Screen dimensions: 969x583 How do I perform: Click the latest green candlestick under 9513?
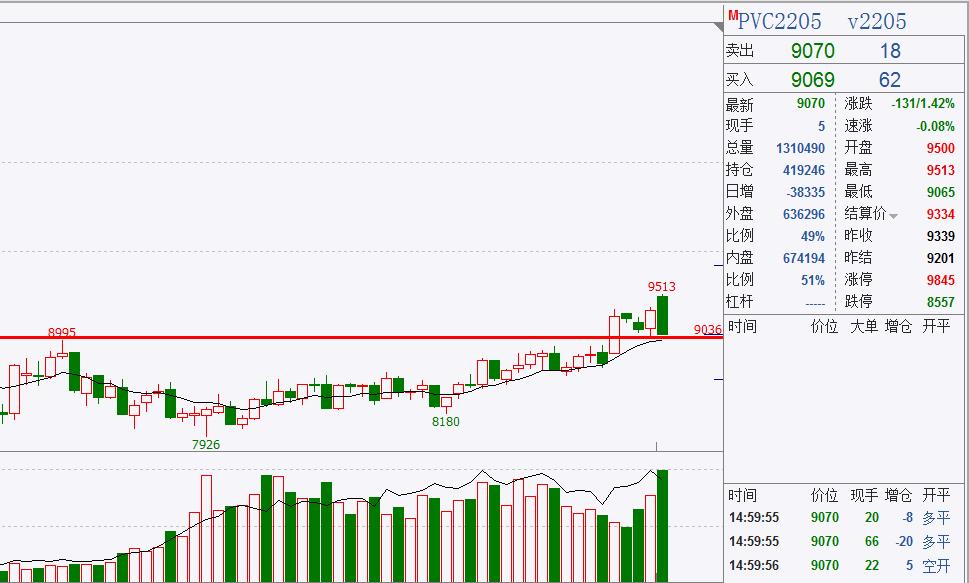pyautogui.click(x=662, y=315)
